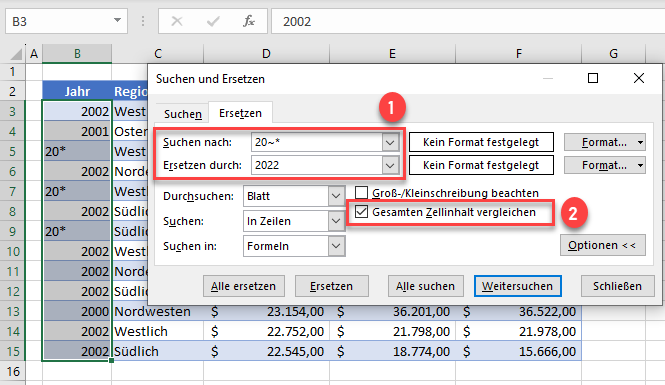Select column F header
Viewport: 665px width, 385px height.
tap(519, 54)
